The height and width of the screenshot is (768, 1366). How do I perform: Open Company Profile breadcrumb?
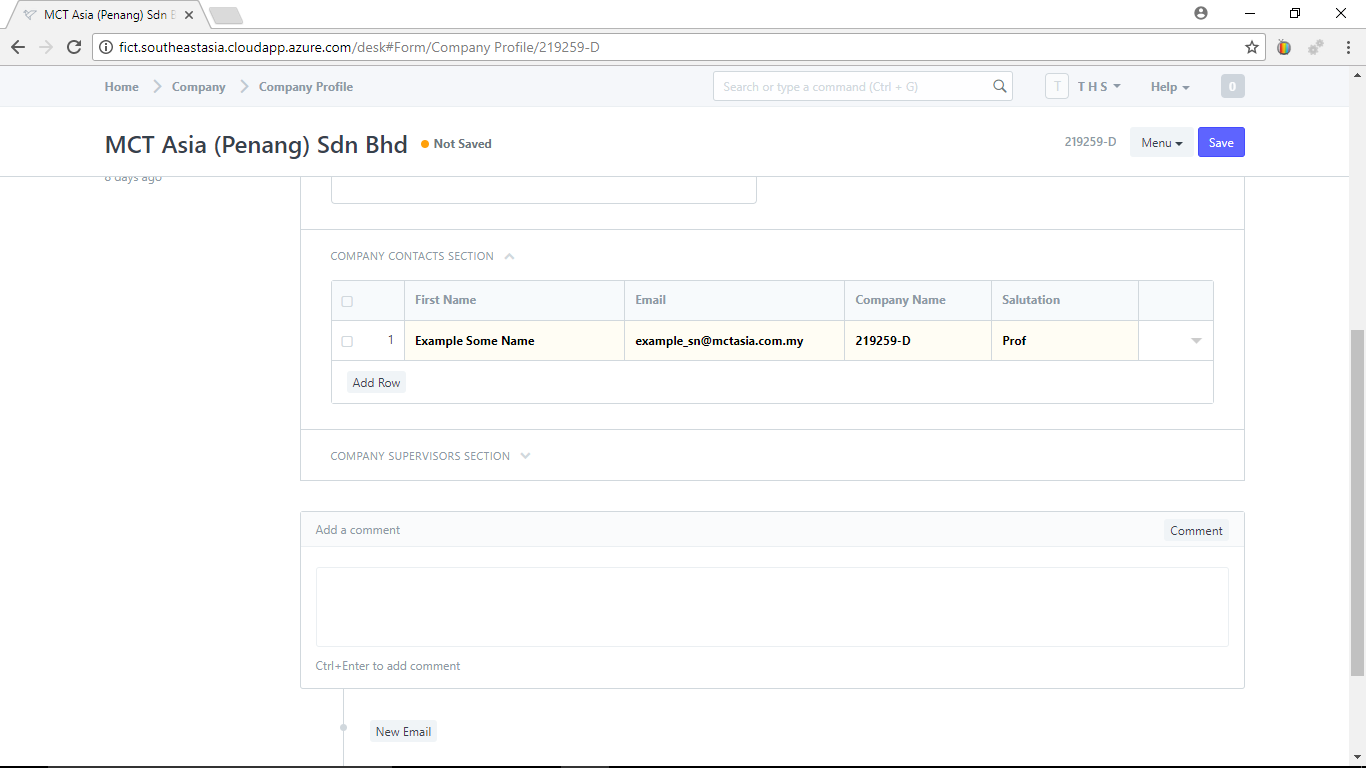306,87
